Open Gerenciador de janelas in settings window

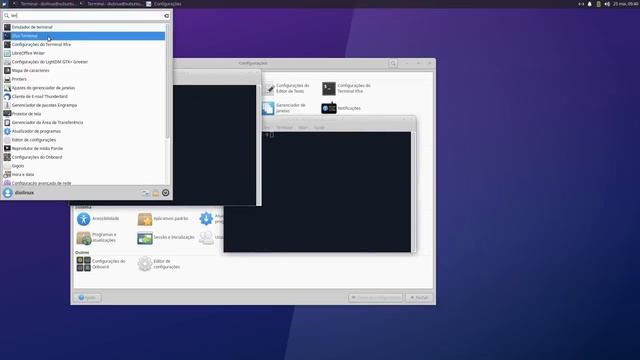(284, 108)
